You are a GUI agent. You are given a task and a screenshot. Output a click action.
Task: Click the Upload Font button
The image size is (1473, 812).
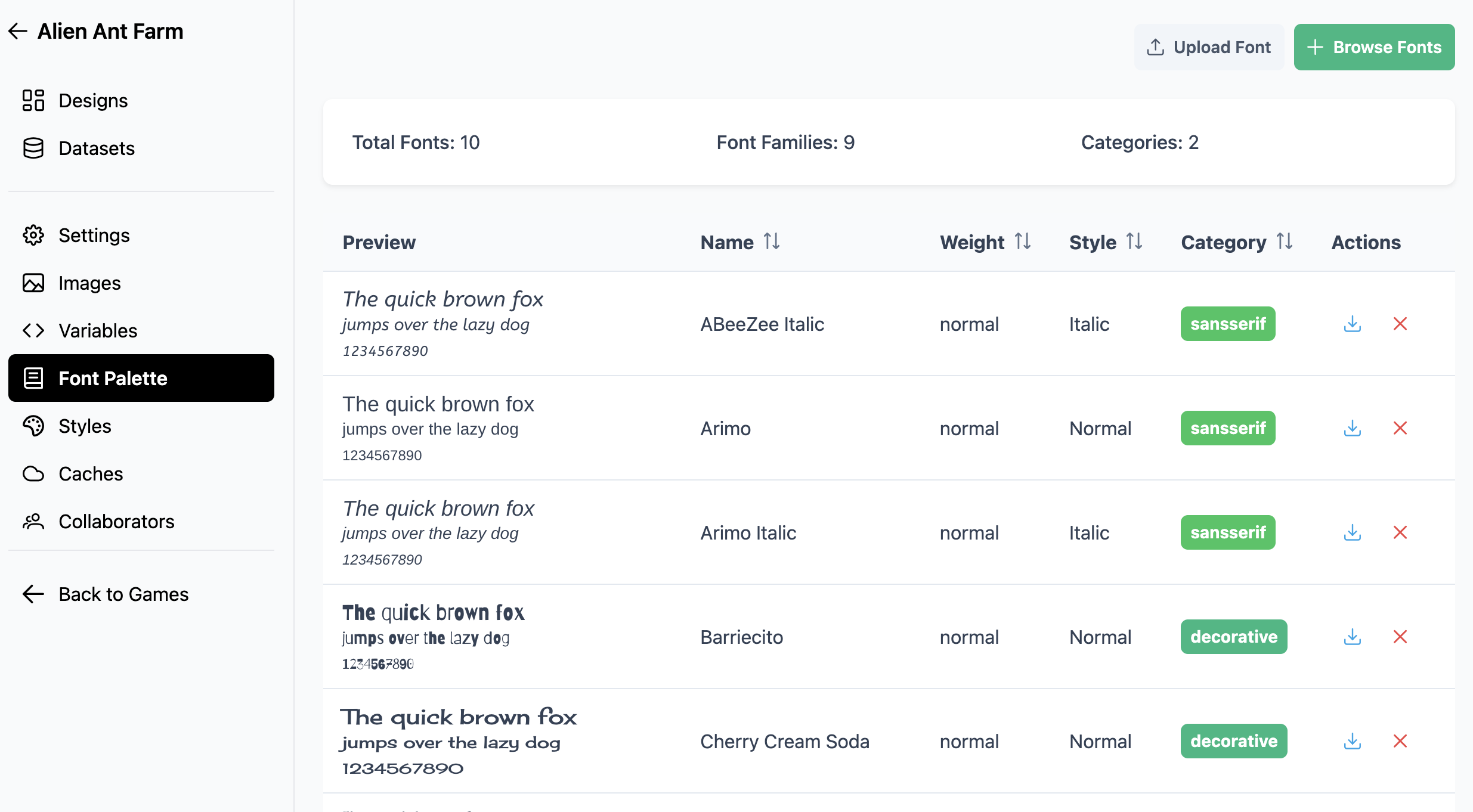pos(1209,47)
